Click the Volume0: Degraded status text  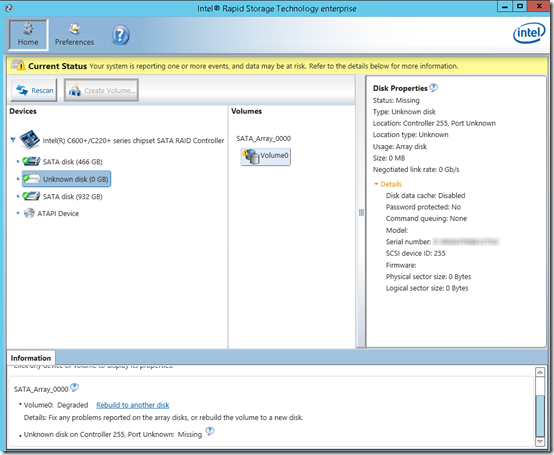pyautogui.click(x=56, y=405)
